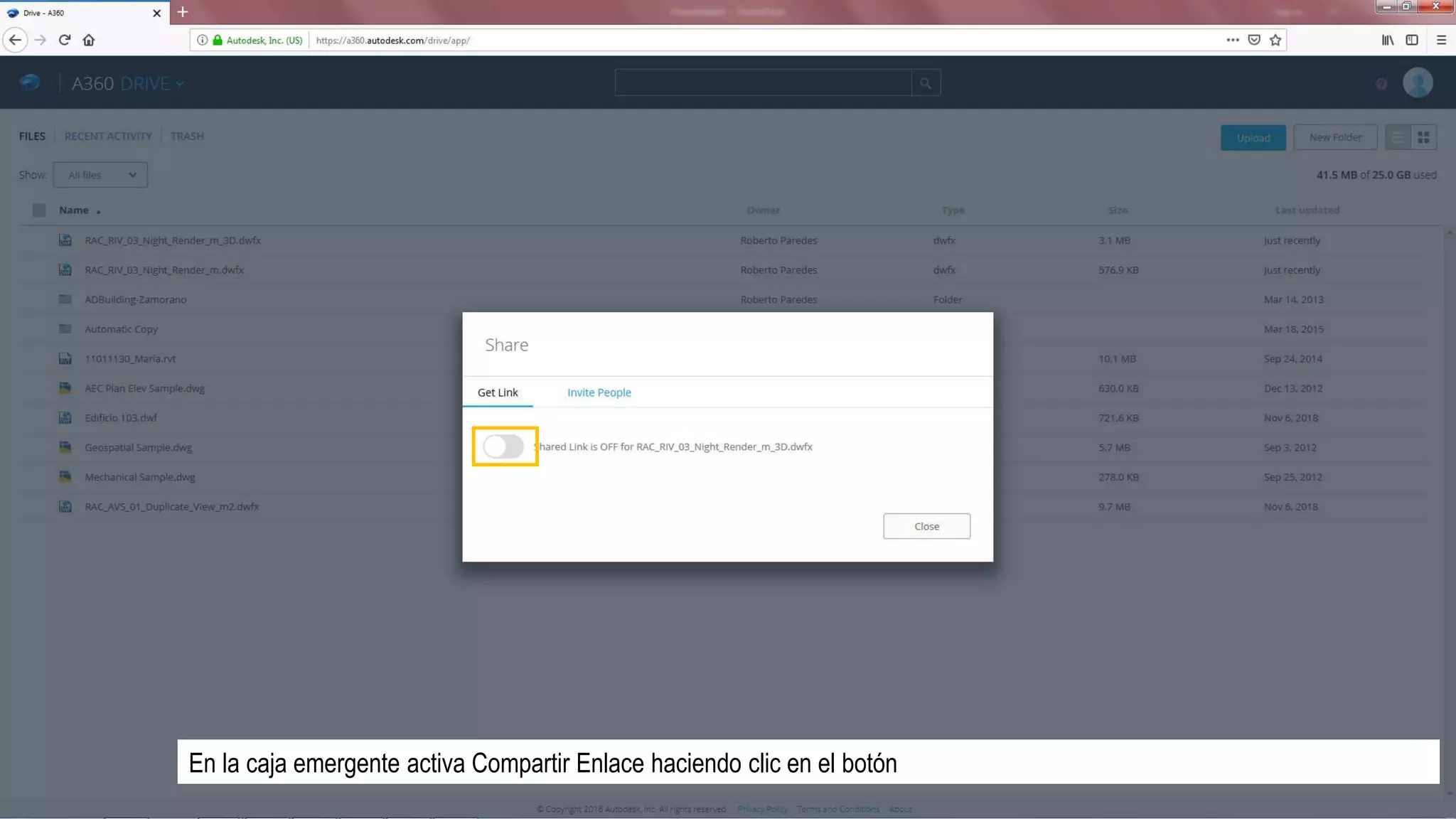Go to browser home page icon
Image resolution: width=1456 pixels, height=819 pixels.
tap(89, 40)
